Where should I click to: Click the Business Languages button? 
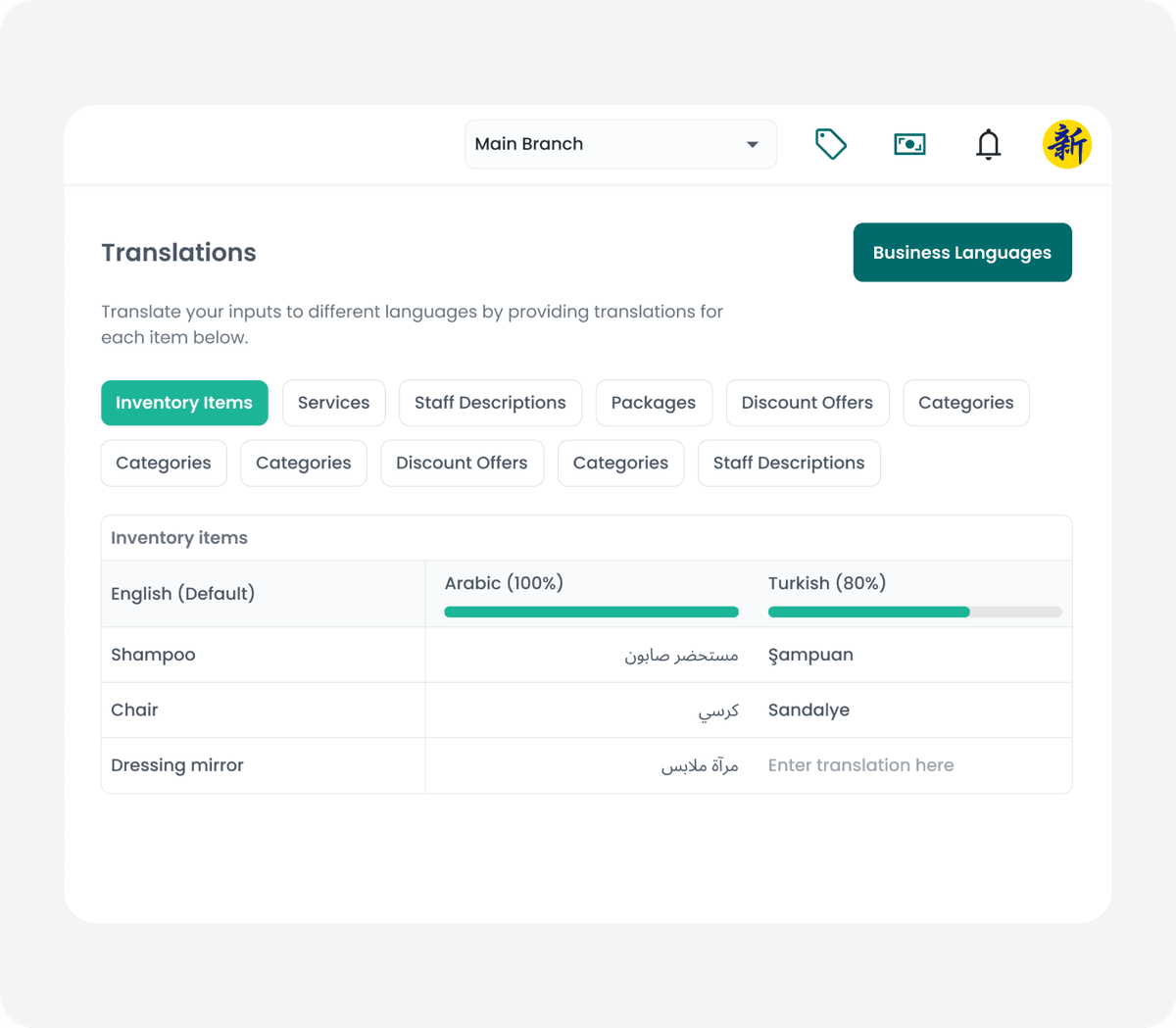click(x=961, y=252)
